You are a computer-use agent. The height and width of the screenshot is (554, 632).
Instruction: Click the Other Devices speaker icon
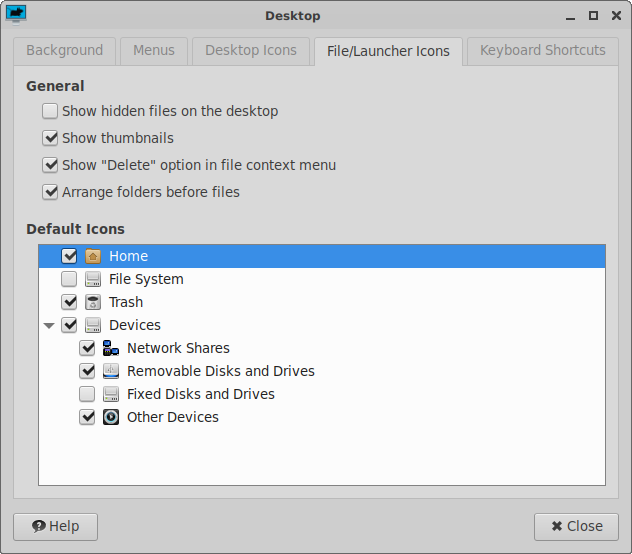click(x=111, y=417)
